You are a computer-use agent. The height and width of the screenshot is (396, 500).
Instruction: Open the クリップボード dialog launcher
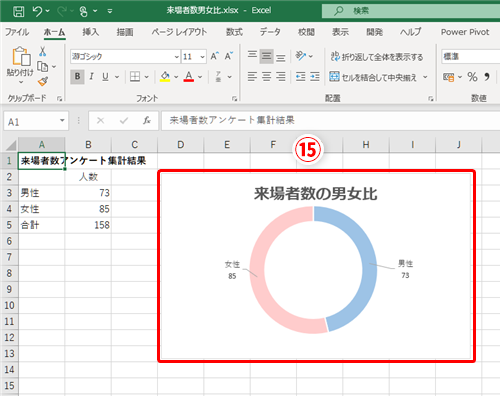click(59, 99)
